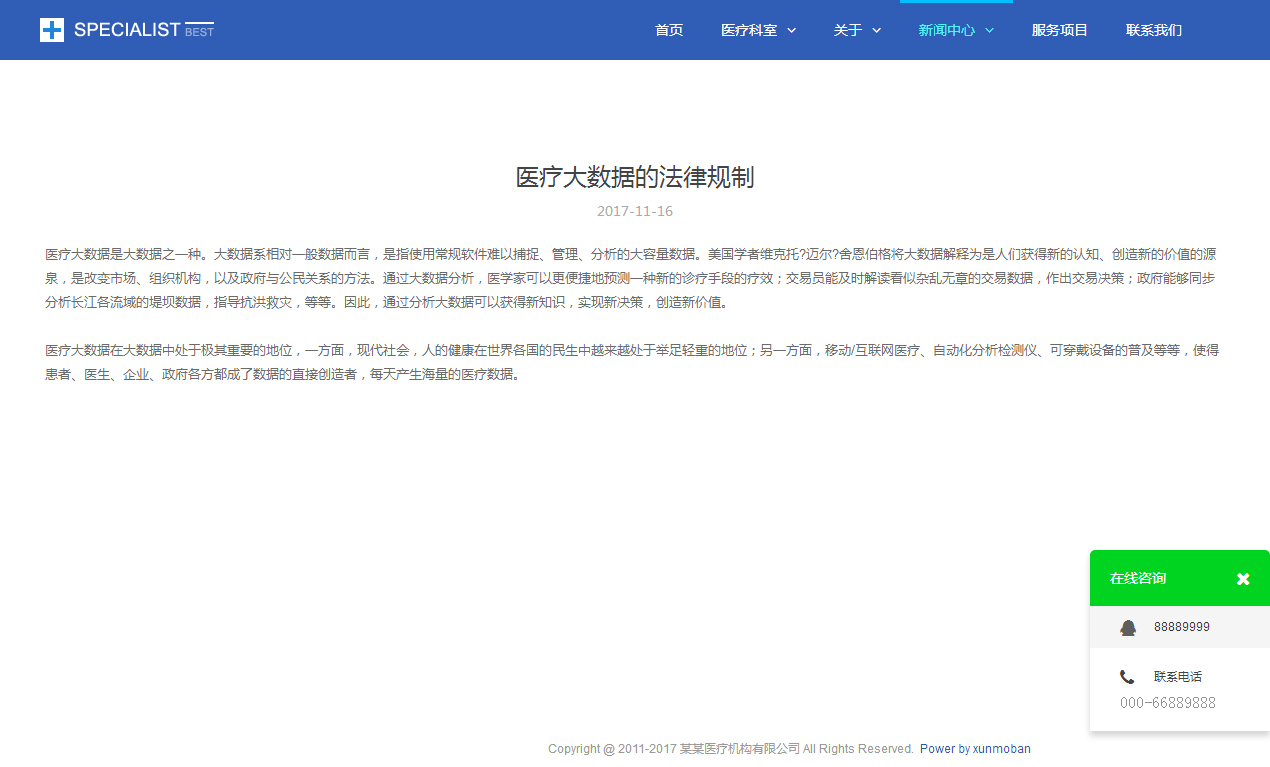Open the 联系我们 contact page
Image resolution: width=1270 pixels, height=767 pixels.
(x=1153, y=30)
